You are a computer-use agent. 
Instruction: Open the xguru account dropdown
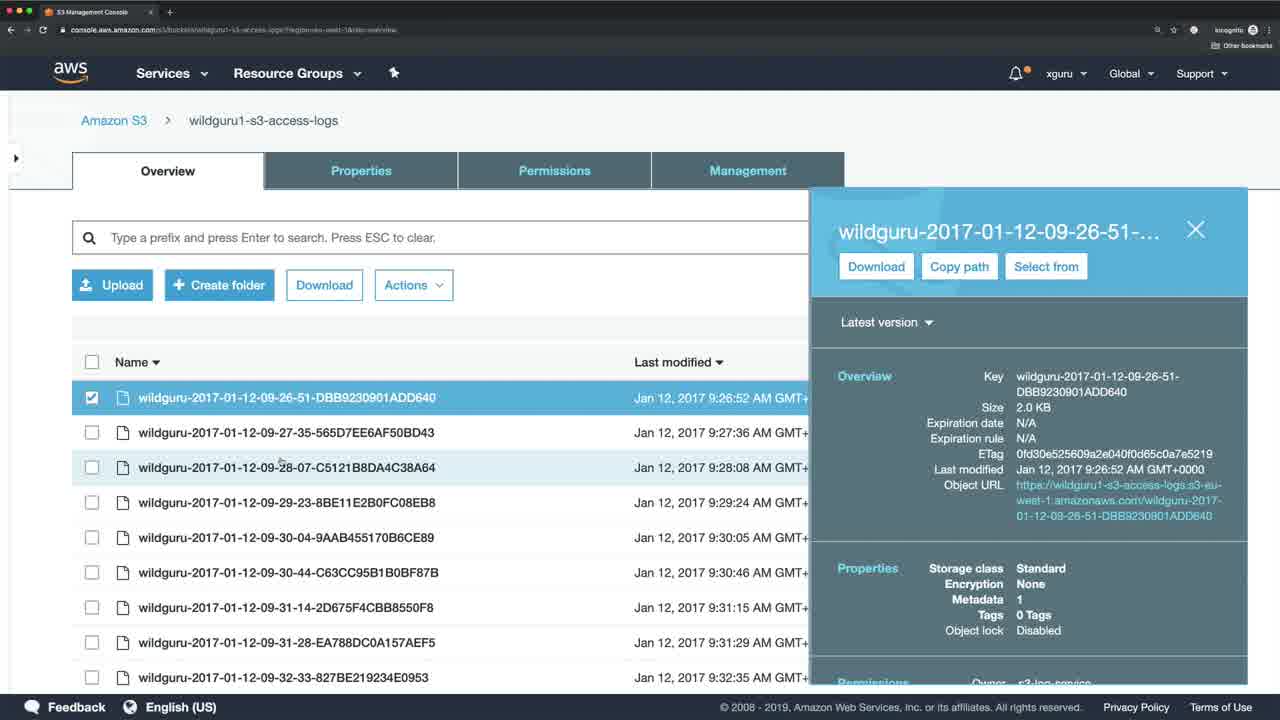[x=1066, y=74]
